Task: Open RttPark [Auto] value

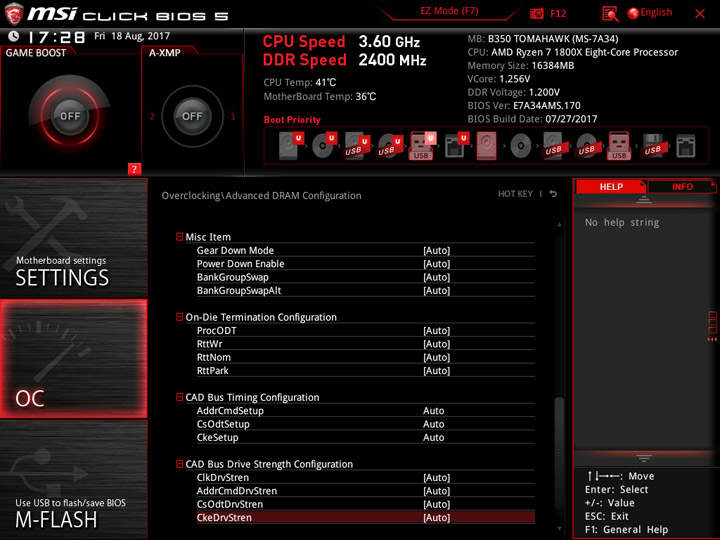Action: coord(437,370)
